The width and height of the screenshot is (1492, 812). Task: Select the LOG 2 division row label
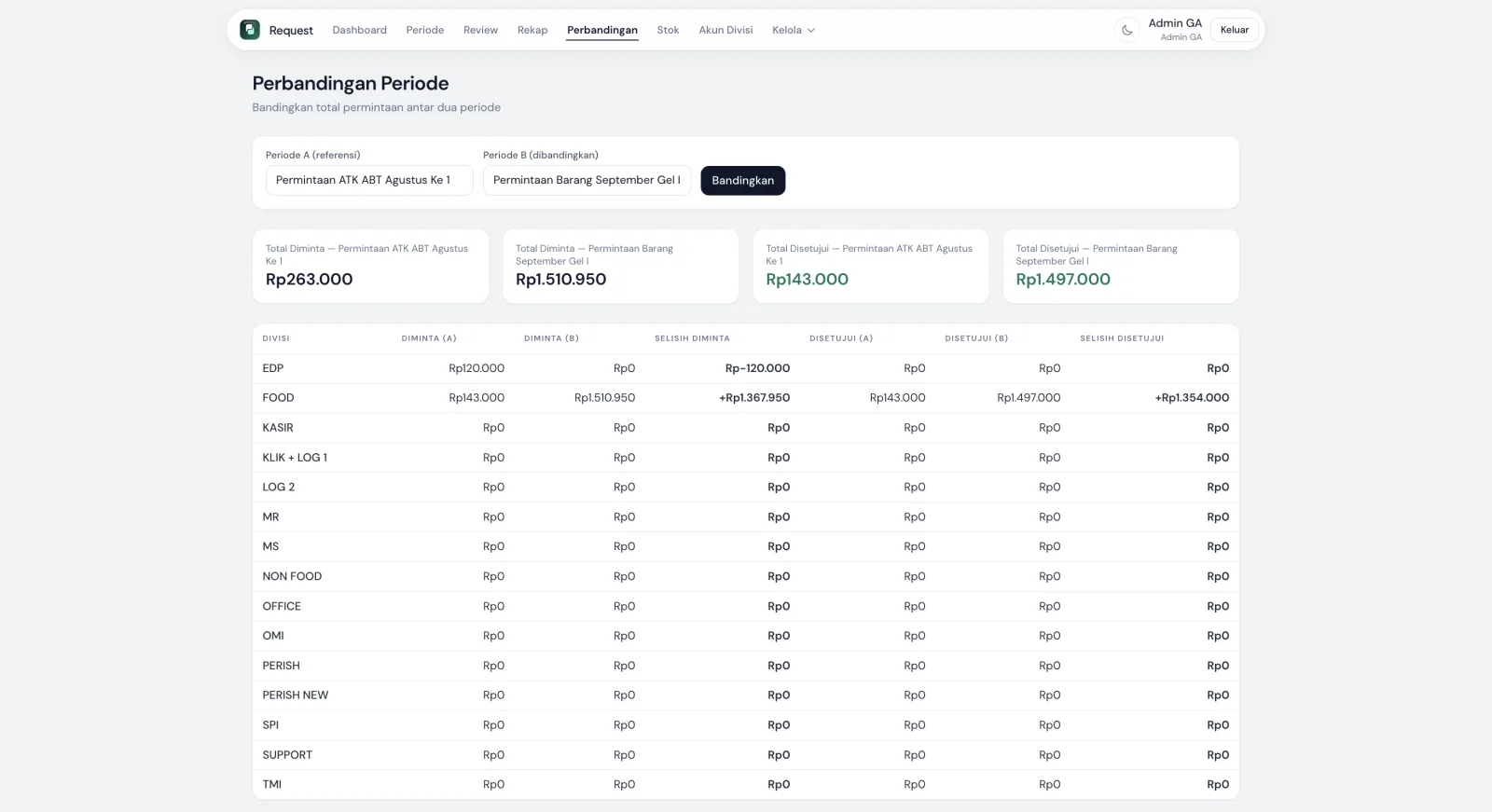279,488
